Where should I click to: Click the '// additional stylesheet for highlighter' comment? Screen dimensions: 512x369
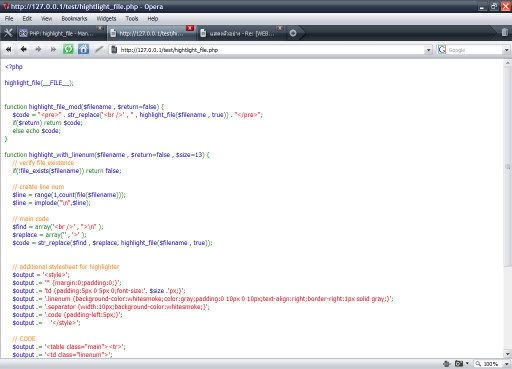click(66, 267)
